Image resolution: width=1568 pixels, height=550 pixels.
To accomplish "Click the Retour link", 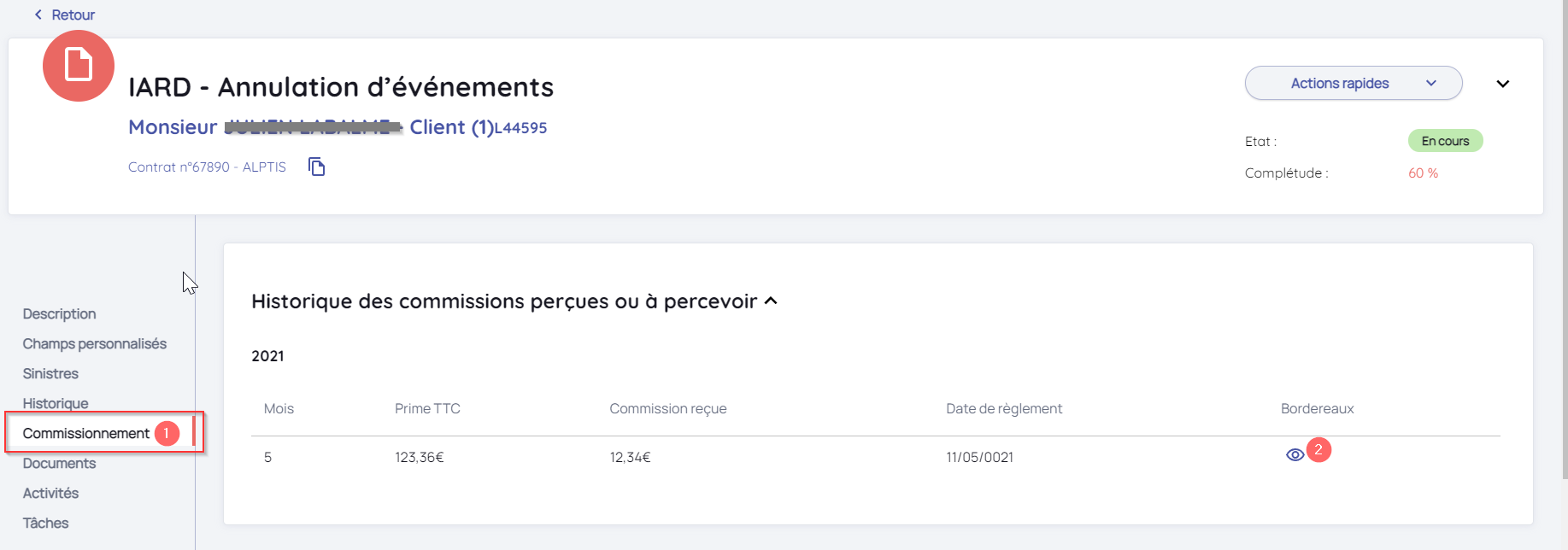I will click(x=73, y=15).
